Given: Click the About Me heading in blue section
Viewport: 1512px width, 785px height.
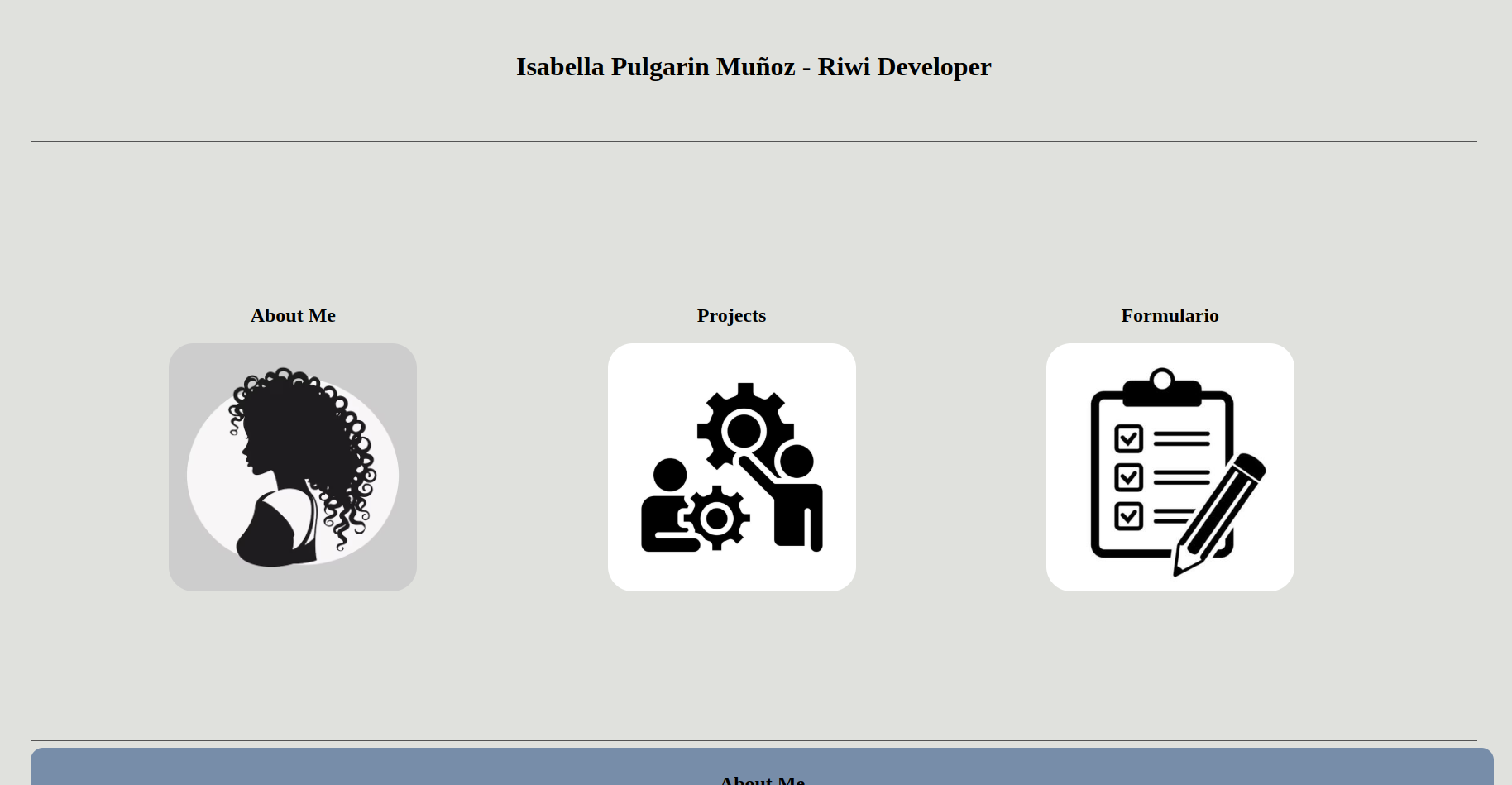Looking at the screenshot, I should point(762,779).
